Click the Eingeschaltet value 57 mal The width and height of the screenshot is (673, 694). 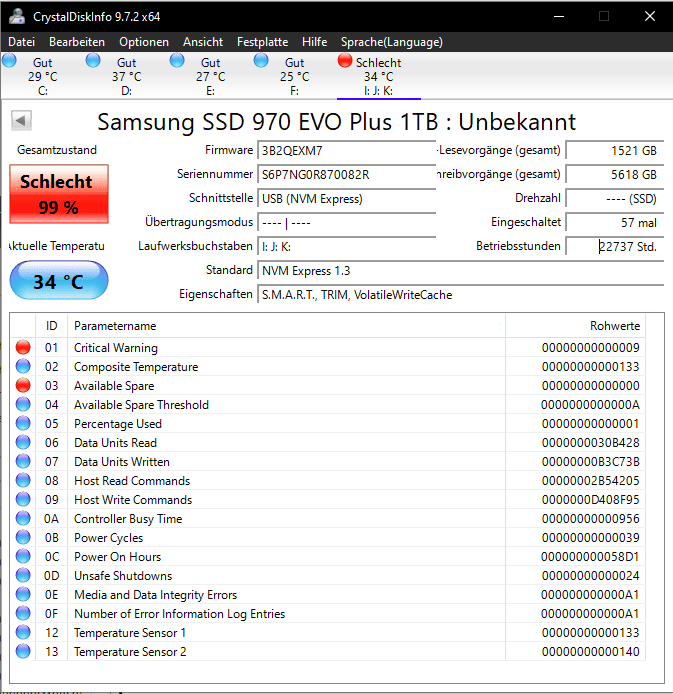[x=615, y=222]
